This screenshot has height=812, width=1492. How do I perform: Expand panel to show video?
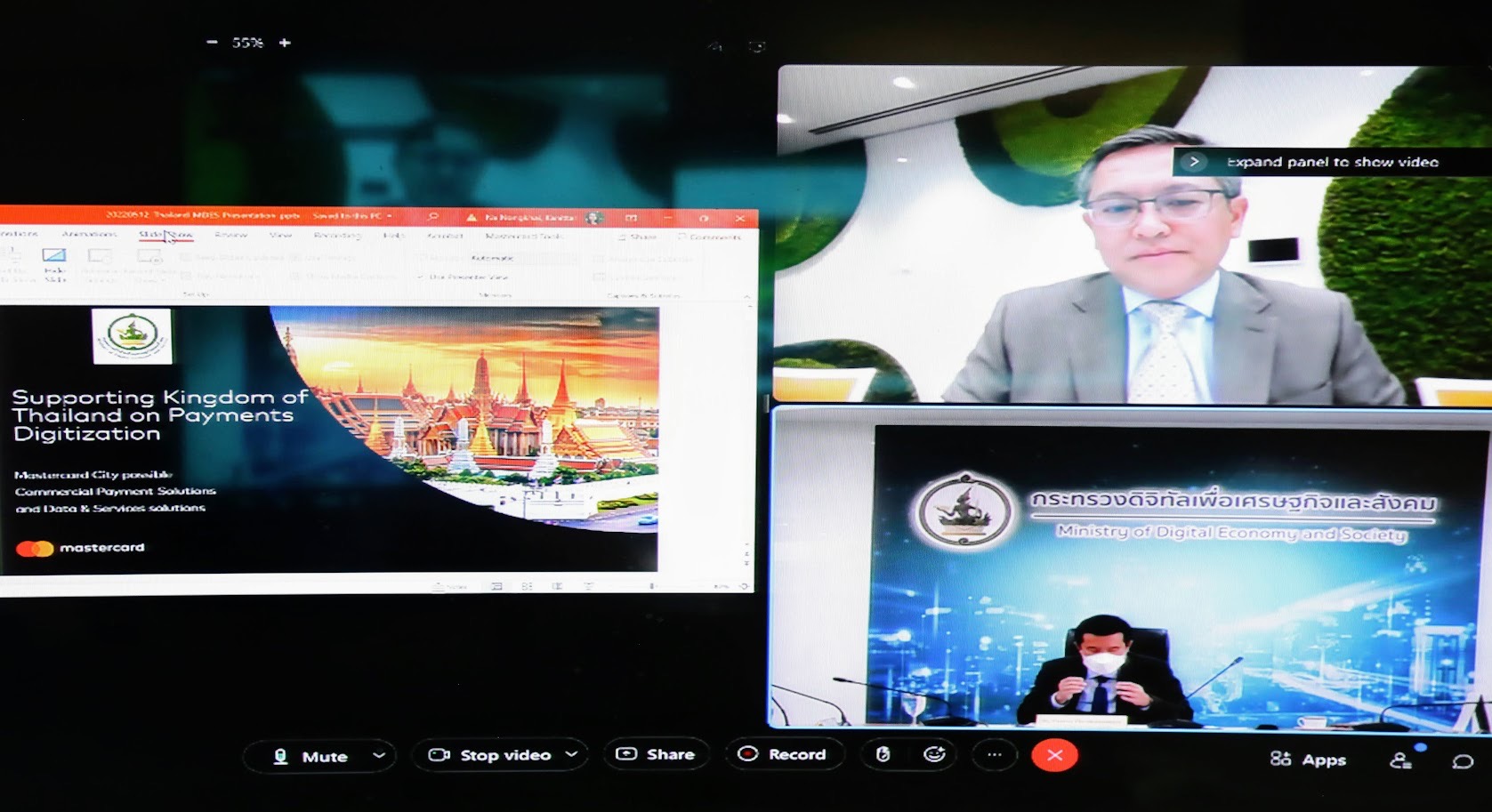[1194, 162]
